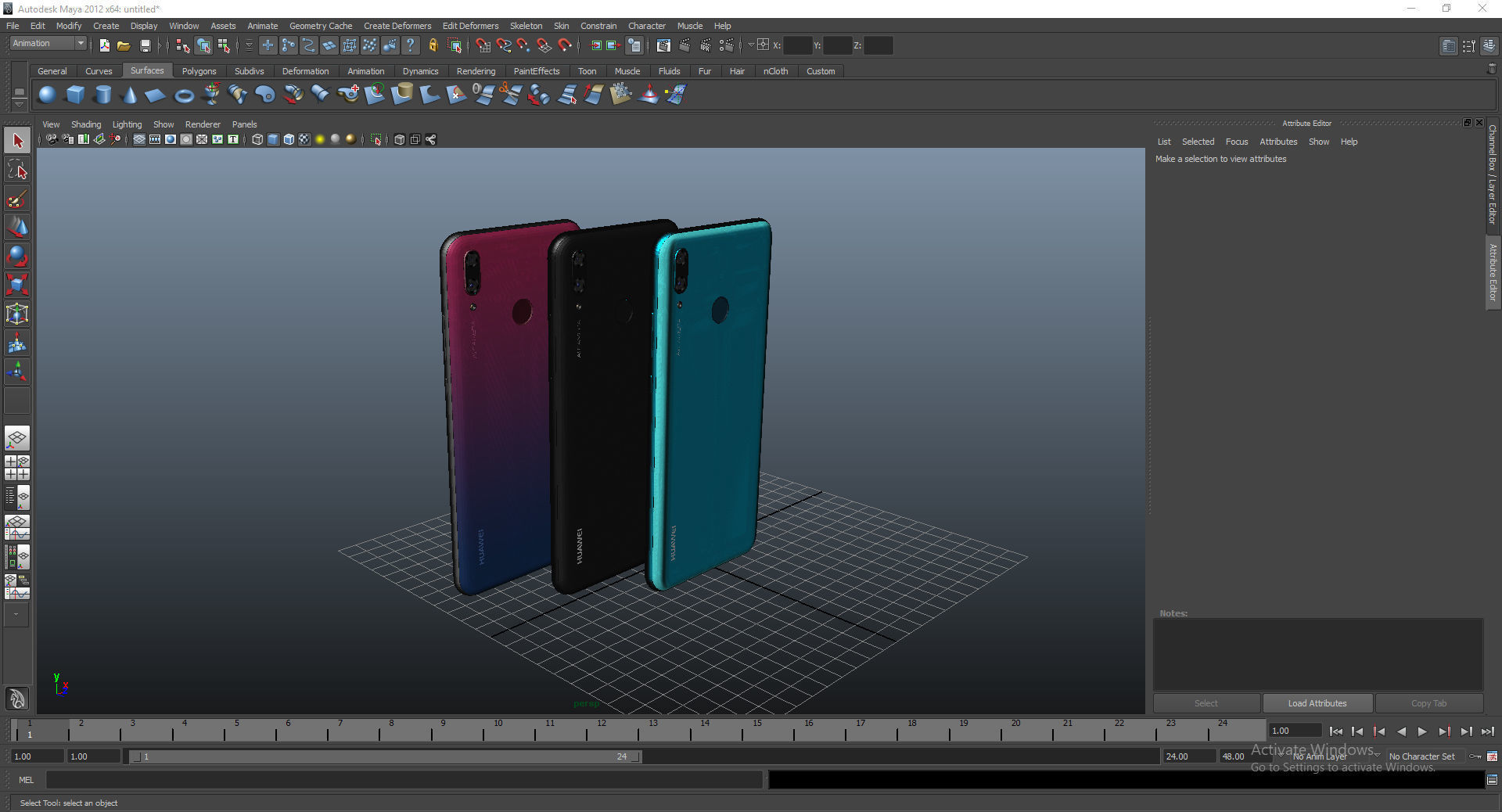Image resolution: width=1502 pixels, height=812 pixels.
Task: Activate the Select Tool arrow
Action: coord(17,141)
